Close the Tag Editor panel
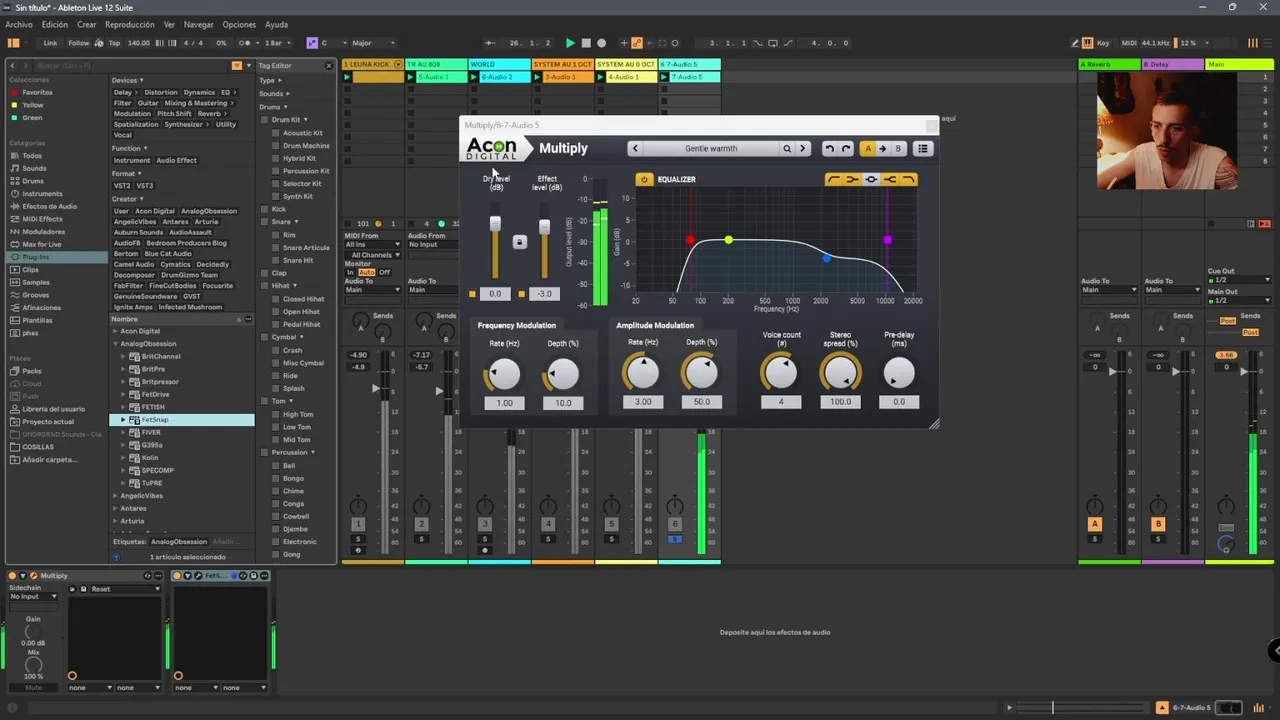Screen dimensions: 1280x720 click(328, 66)
